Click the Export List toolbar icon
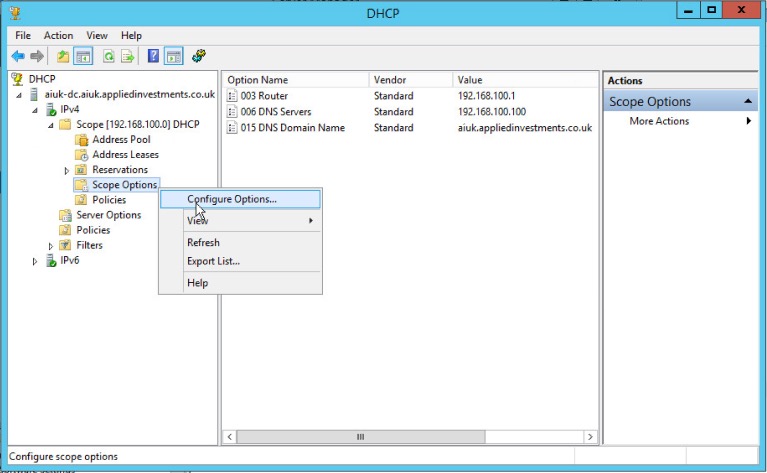 [127, 56]
